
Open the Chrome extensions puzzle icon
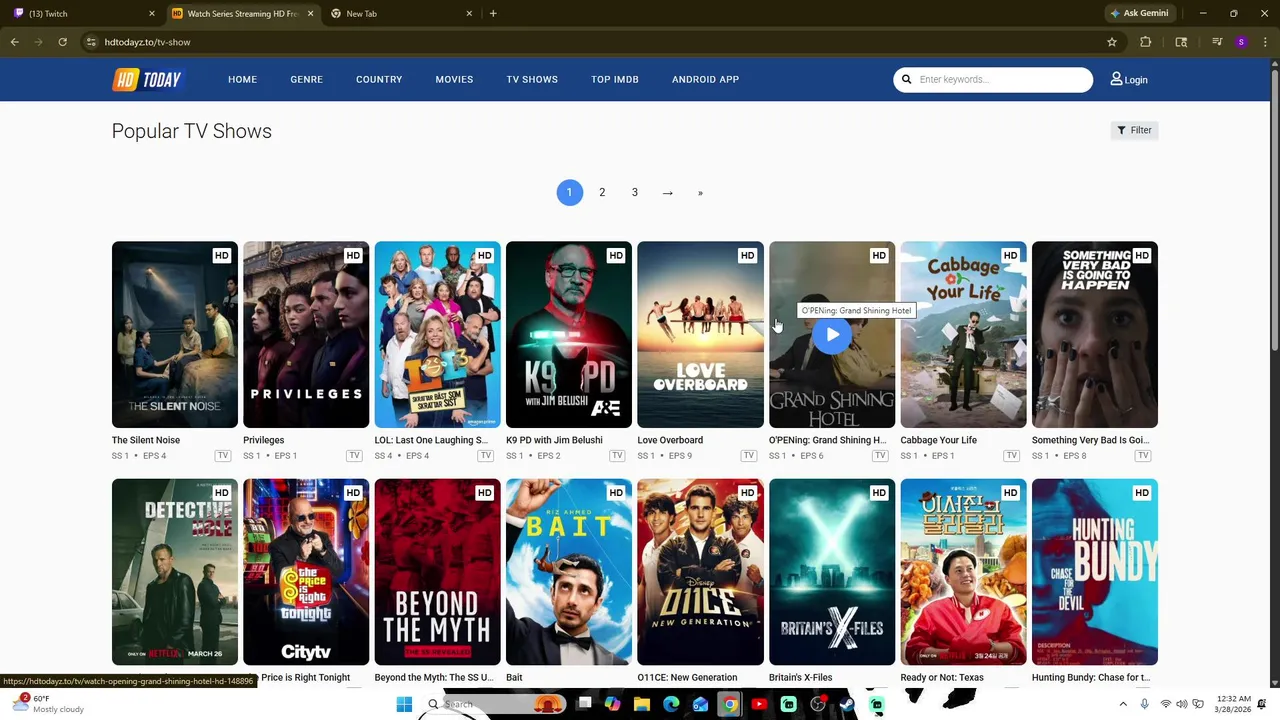coord(1146,42)
